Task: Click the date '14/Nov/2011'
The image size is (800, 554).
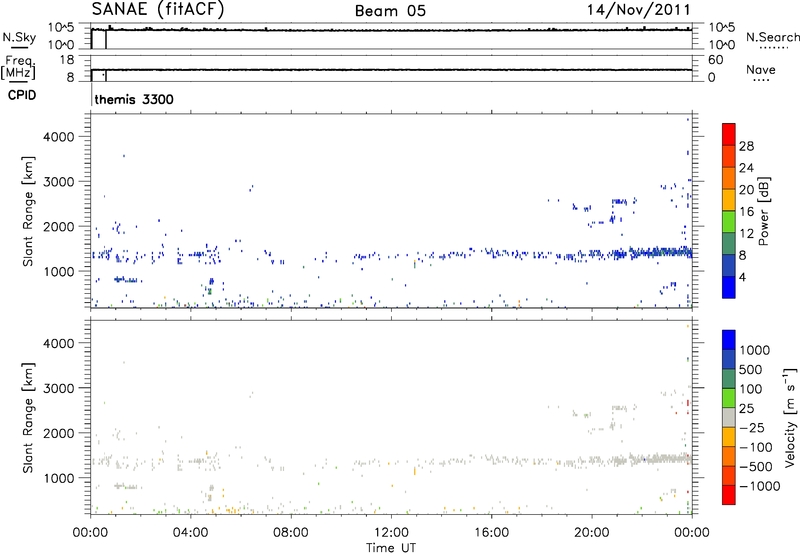Action: [x=638, y=10]
